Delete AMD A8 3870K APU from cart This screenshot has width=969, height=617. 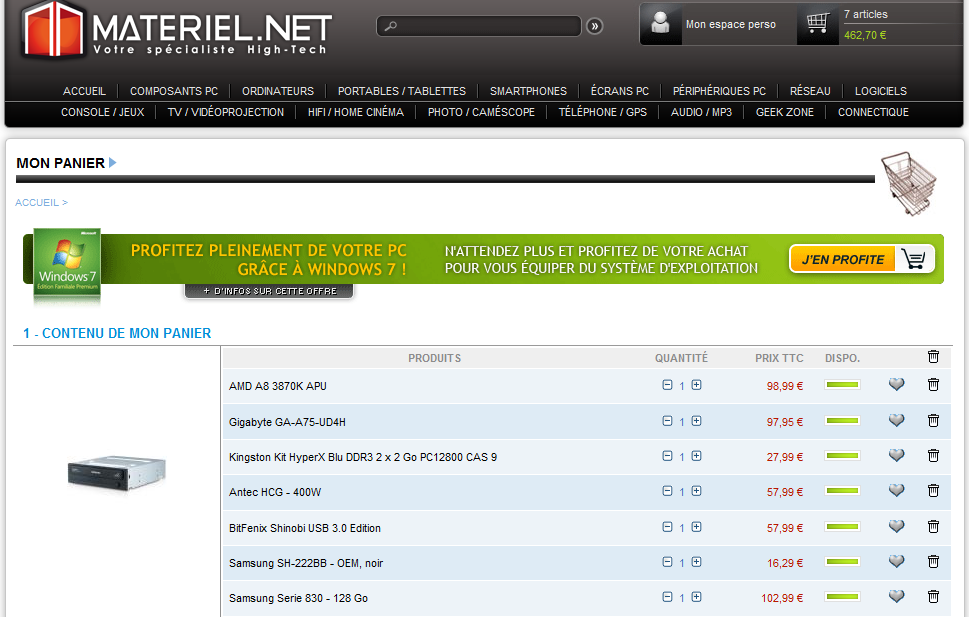coord(933,385)
